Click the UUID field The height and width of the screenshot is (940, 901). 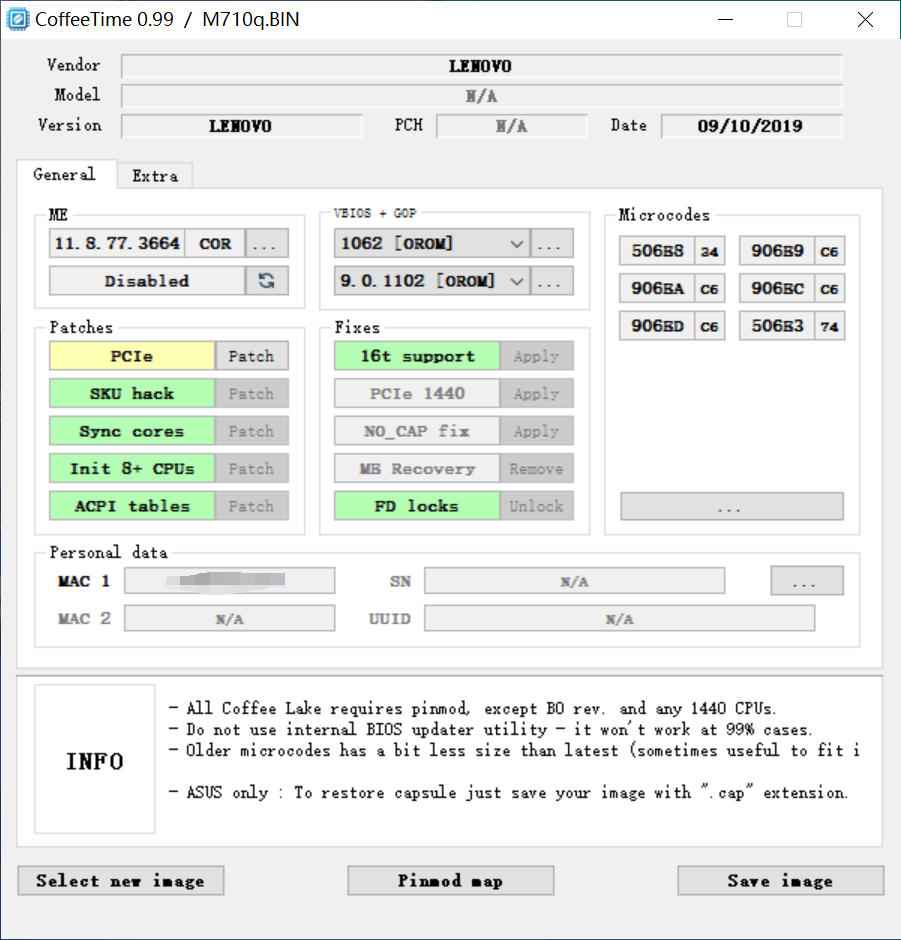pyautogui.click(x=619, y=618)
